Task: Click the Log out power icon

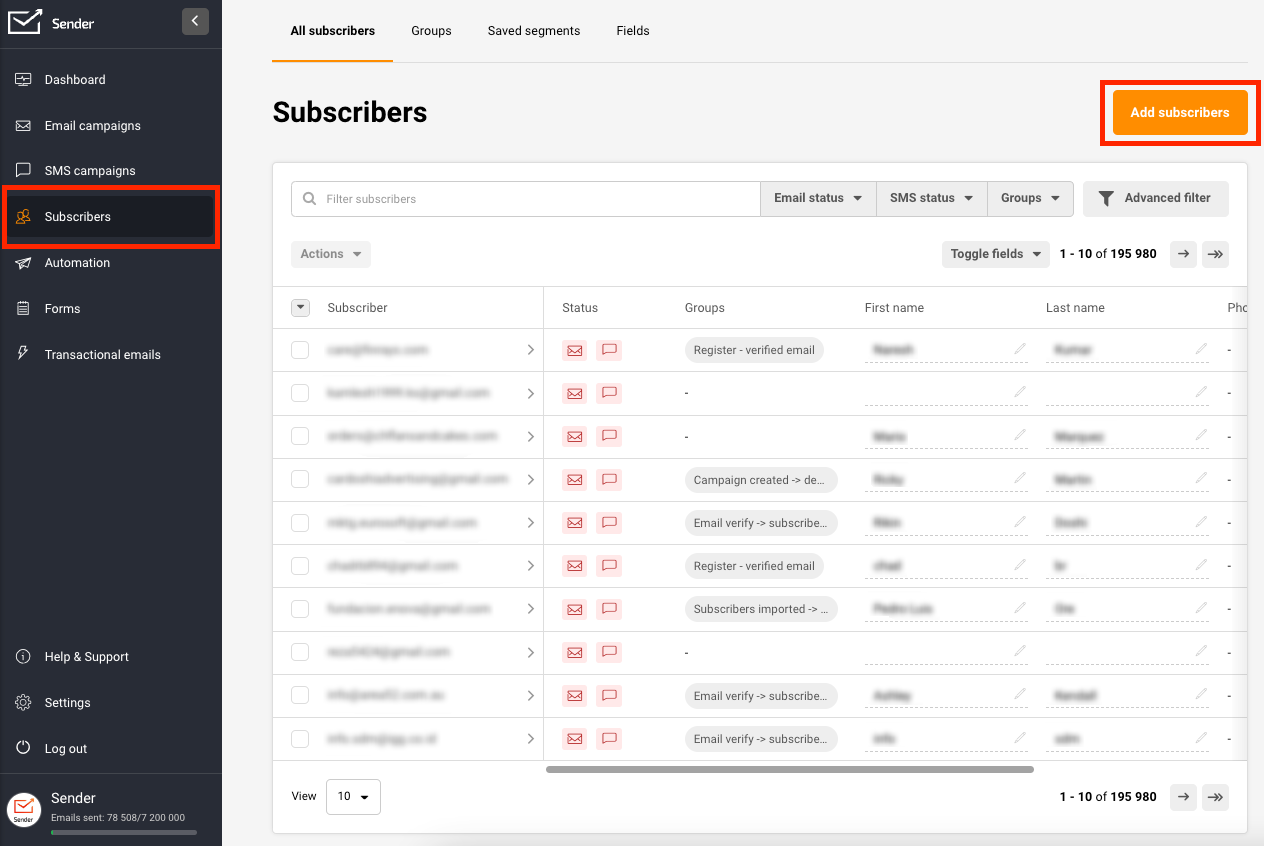Action: (23, 749)
